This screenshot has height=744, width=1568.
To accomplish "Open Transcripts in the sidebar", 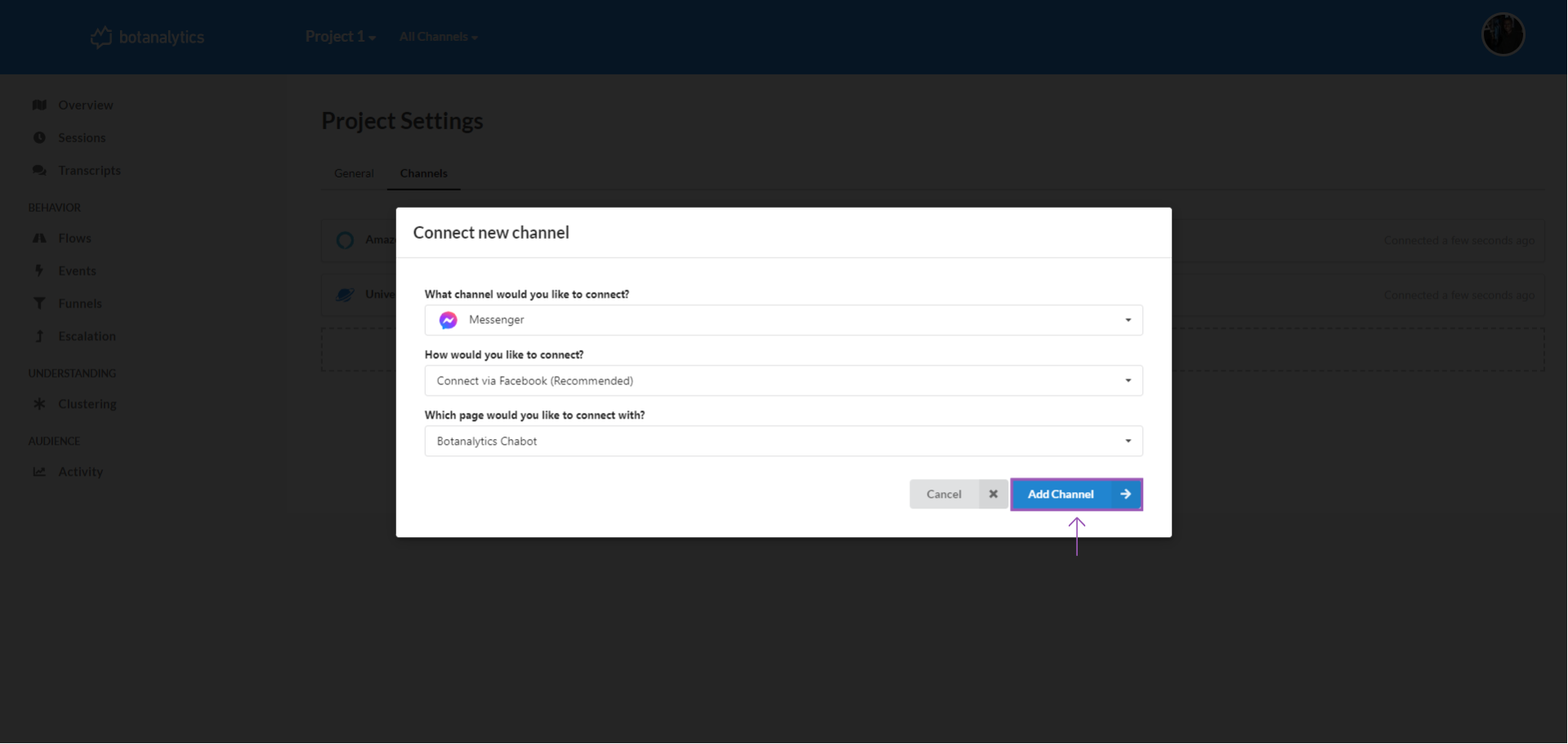I will coord(89,170).
